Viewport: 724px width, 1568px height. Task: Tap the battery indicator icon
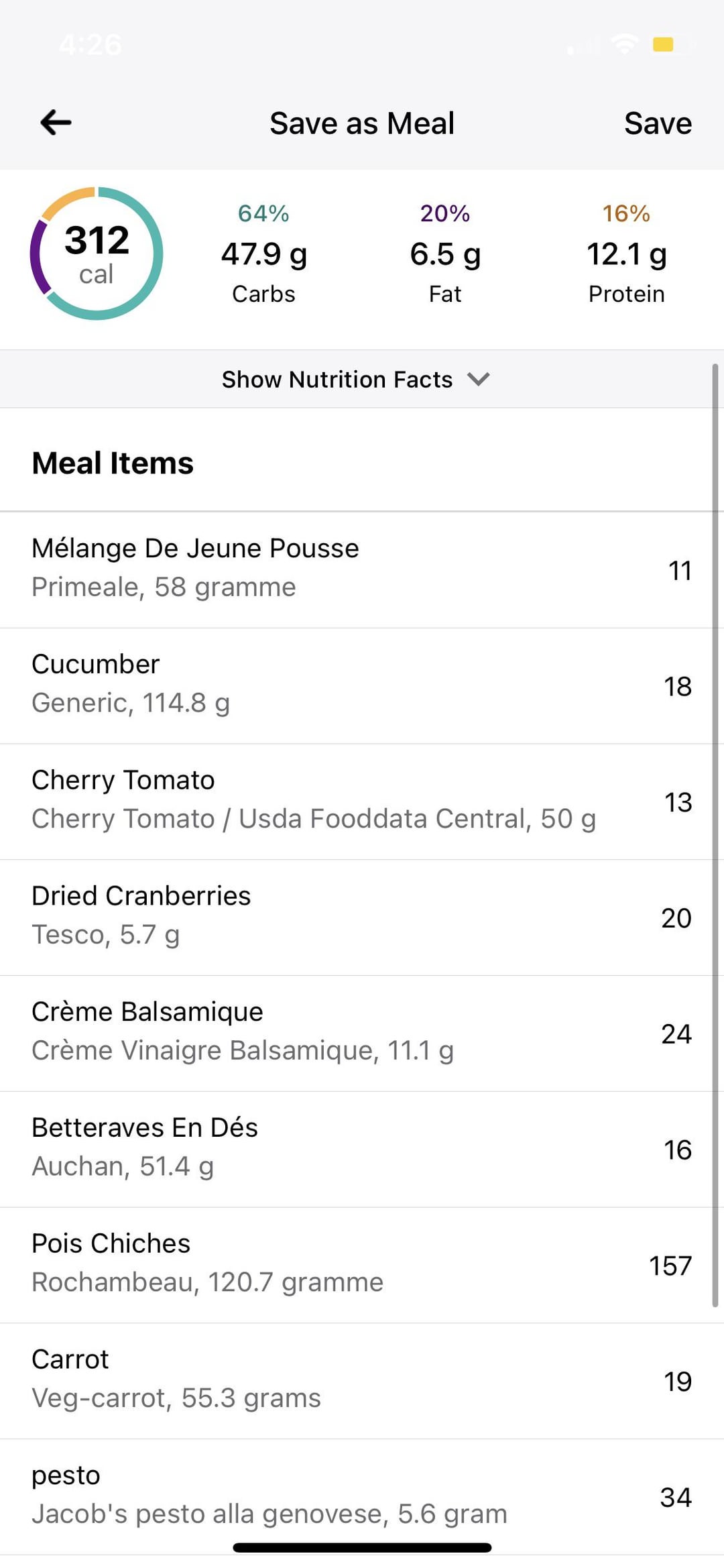672,45
